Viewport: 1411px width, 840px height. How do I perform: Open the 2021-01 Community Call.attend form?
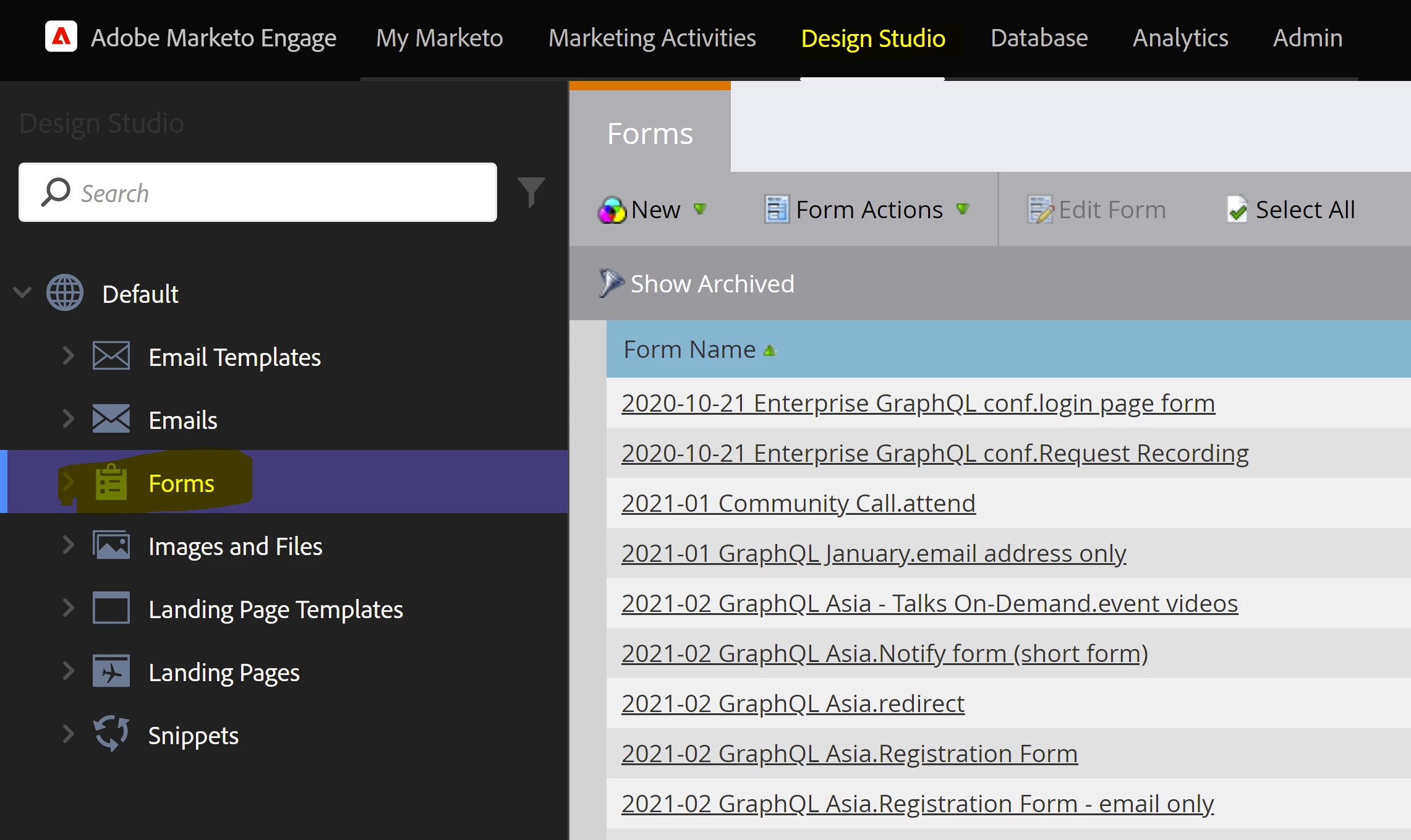coord(798,503)
